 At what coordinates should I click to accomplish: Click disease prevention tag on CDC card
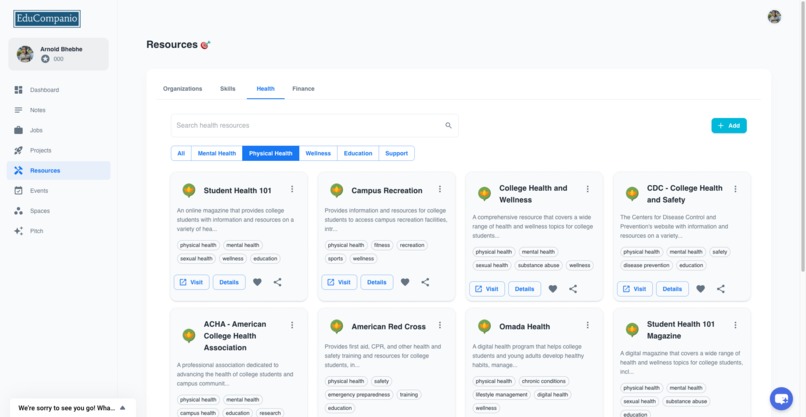pos(647,266)
